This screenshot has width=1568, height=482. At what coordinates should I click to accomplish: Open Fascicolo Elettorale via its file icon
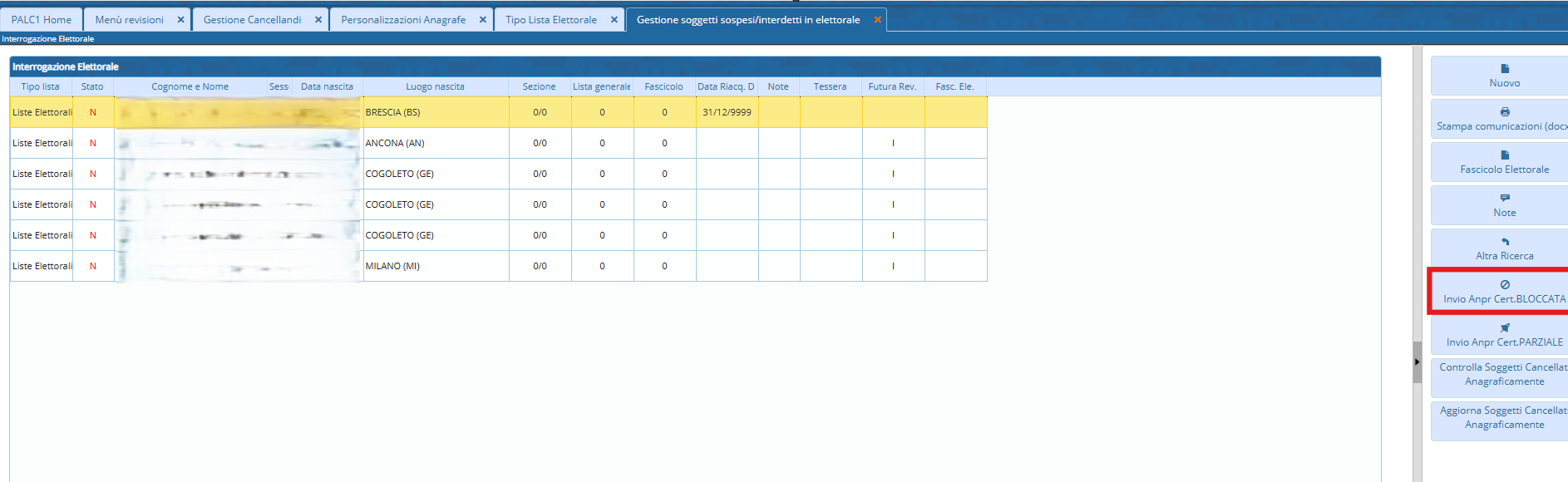point(1504,155)
